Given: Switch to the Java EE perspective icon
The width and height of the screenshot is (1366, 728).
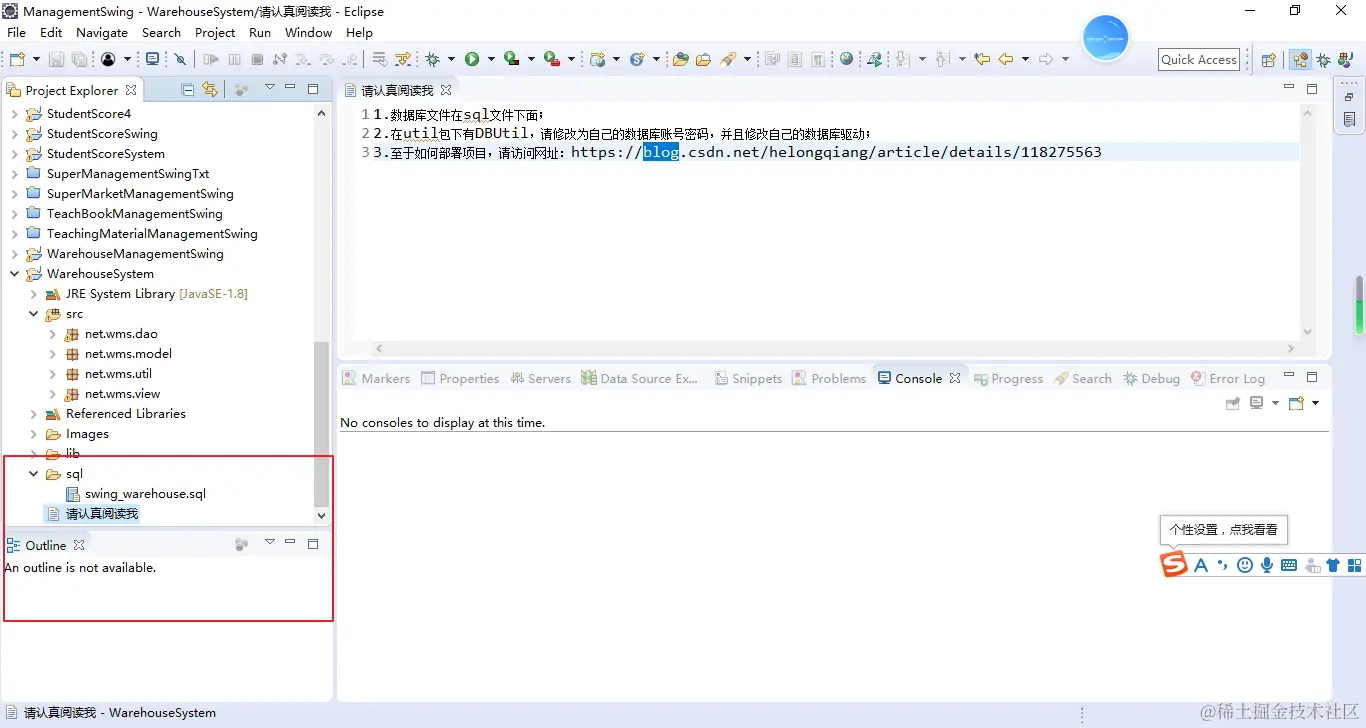Looking at the screenshot, I should (1300, 60).
